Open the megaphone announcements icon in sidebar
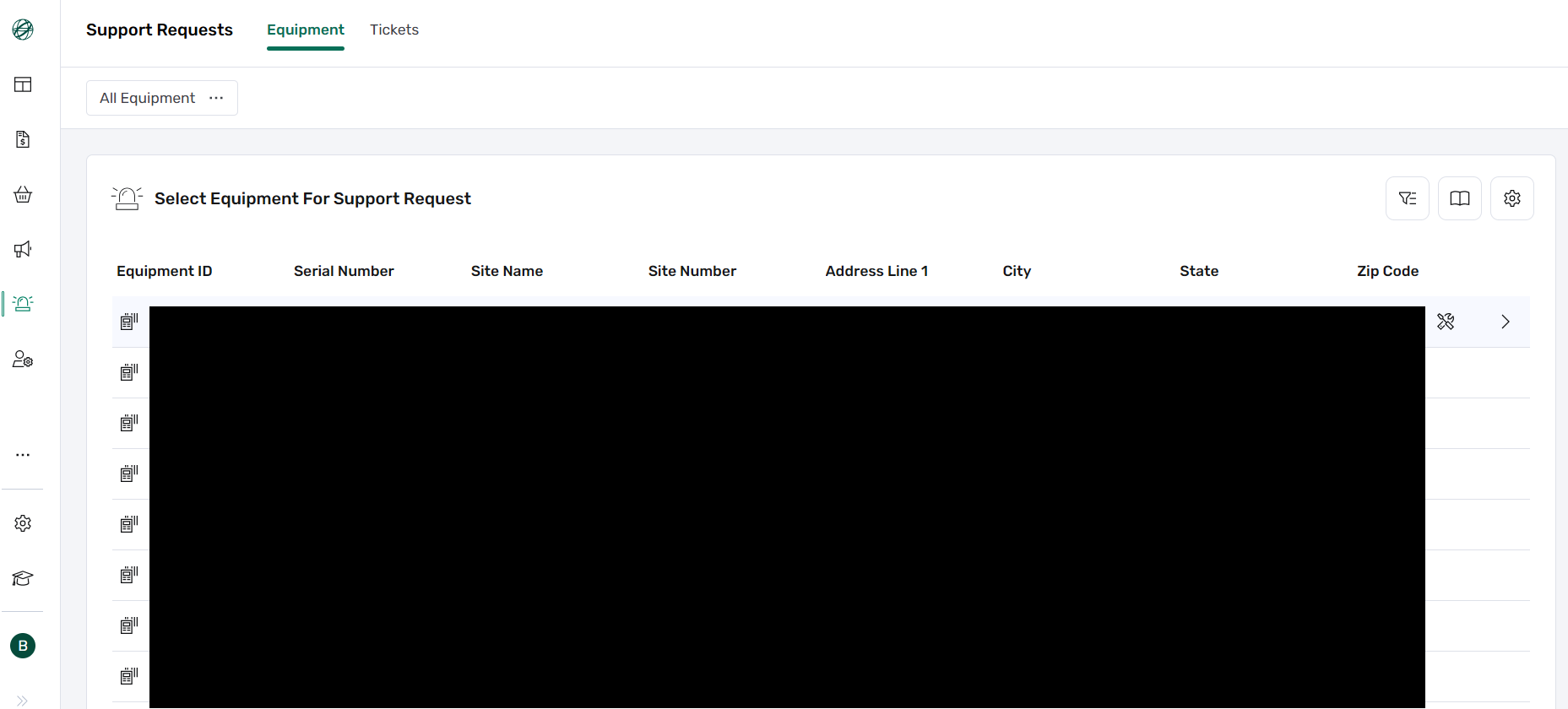The width and height of the screenshot is (1568, 709). pos(23,249)
